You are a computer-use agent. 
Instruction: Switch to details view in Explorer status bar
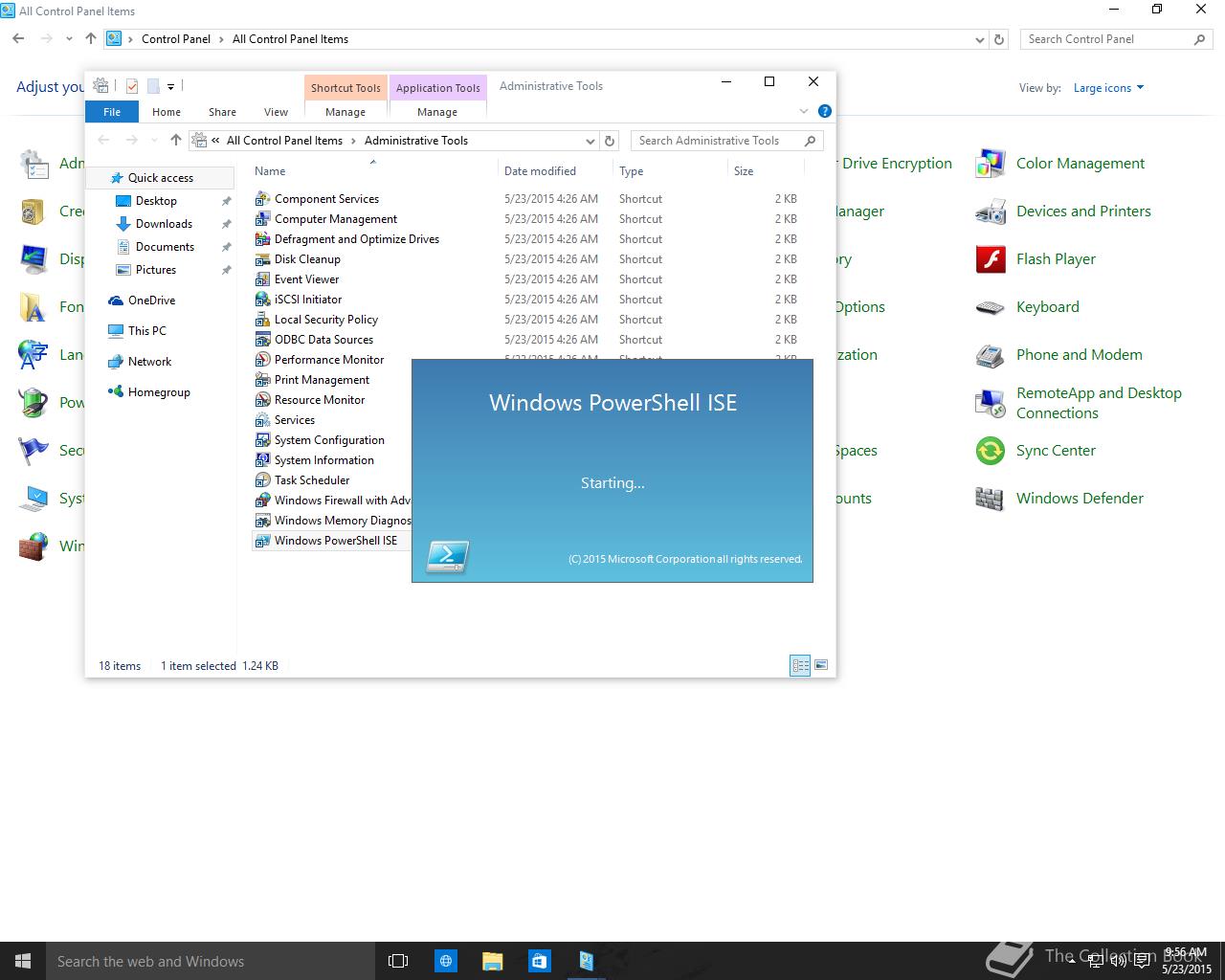[x=800, y=665]
